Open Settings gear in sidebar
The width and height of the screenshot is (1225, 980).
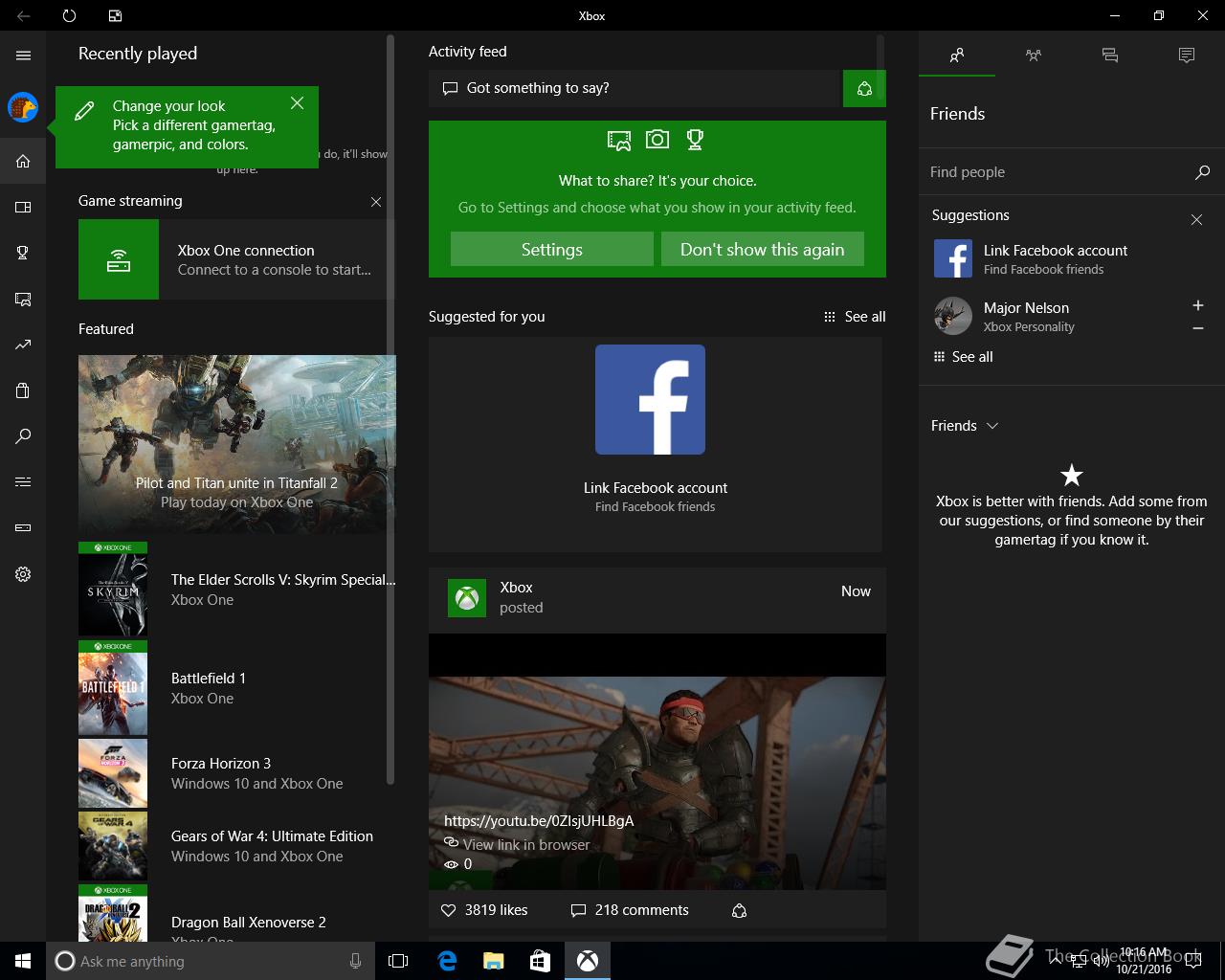click(x=23, y=574)
